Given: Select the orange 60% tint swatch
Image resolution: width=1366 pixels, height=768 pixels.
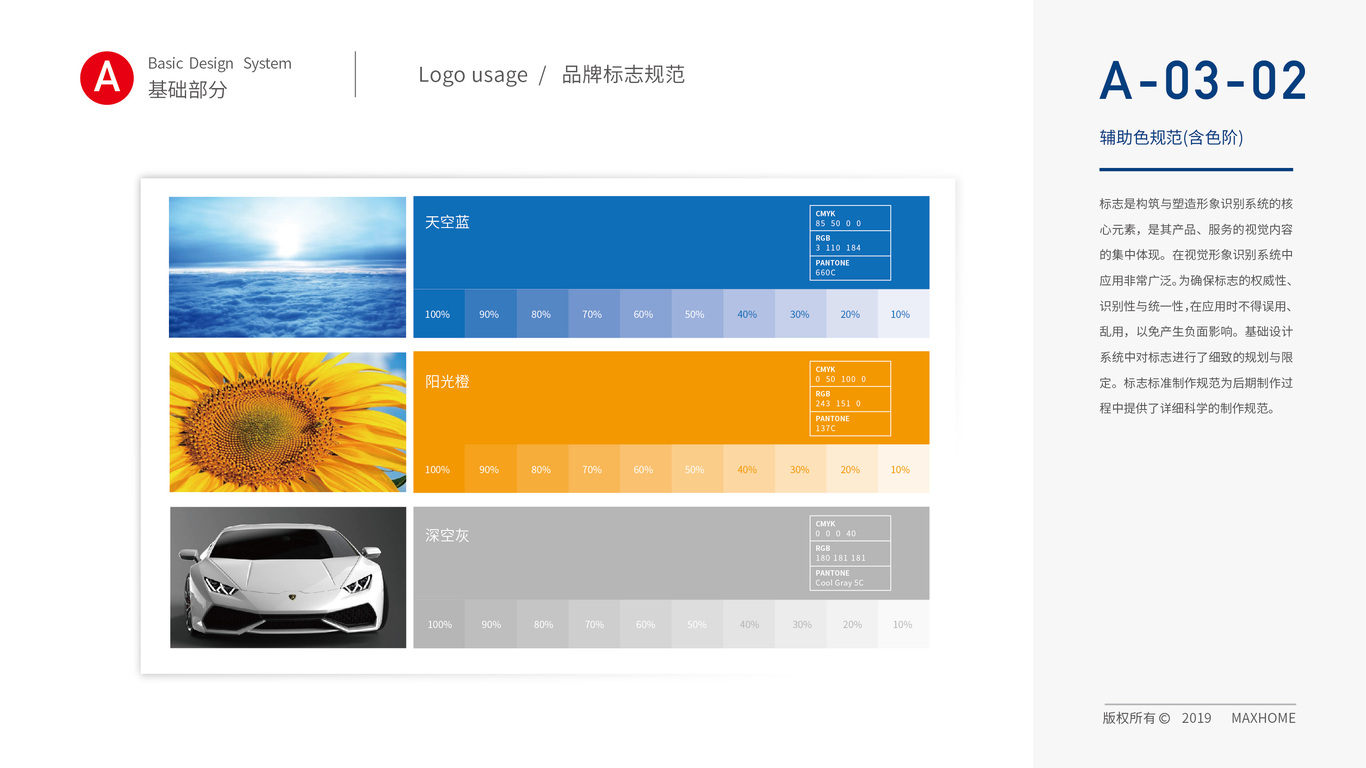Looking at the screenshot, I should [x=645, y=469].
